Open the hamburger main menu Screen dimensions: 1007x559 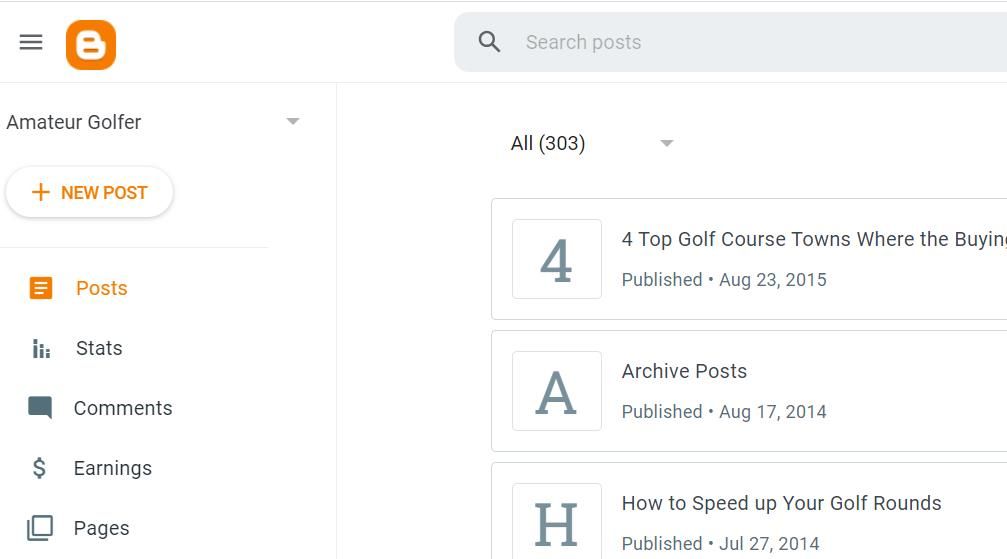pyautogui.click(x=31, y=42)
